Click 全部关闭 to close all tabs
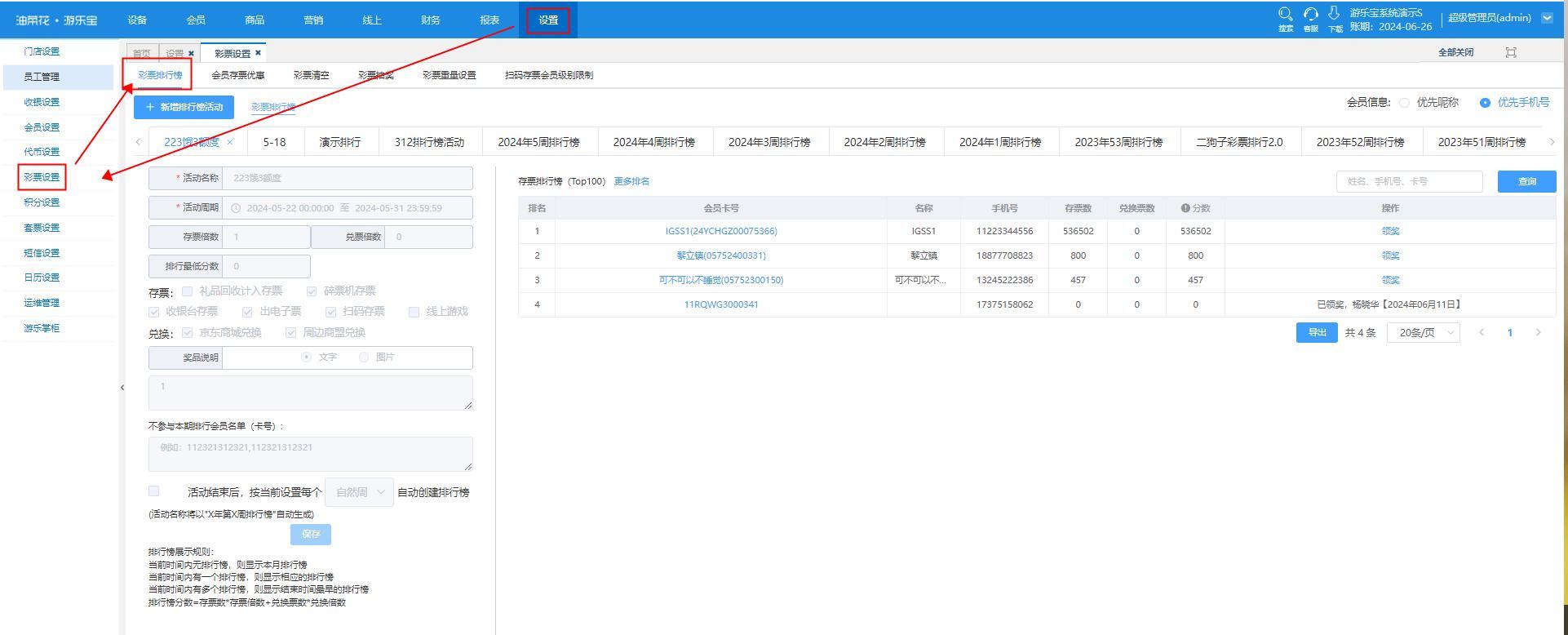Image resolution: width=1568 pixels, height=635 pixels. click(x=1455, y=52)
